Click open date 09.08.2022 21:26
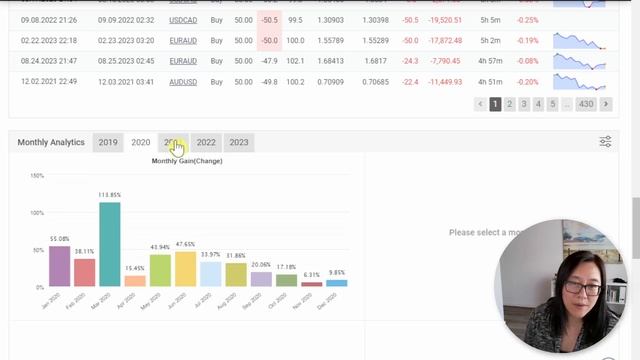 coord(49,20)
